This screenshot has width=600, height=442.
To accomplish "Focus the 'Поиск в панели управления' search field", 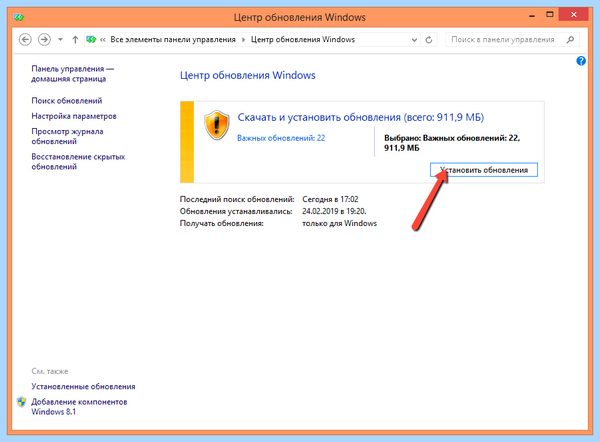I will (512, 39).
